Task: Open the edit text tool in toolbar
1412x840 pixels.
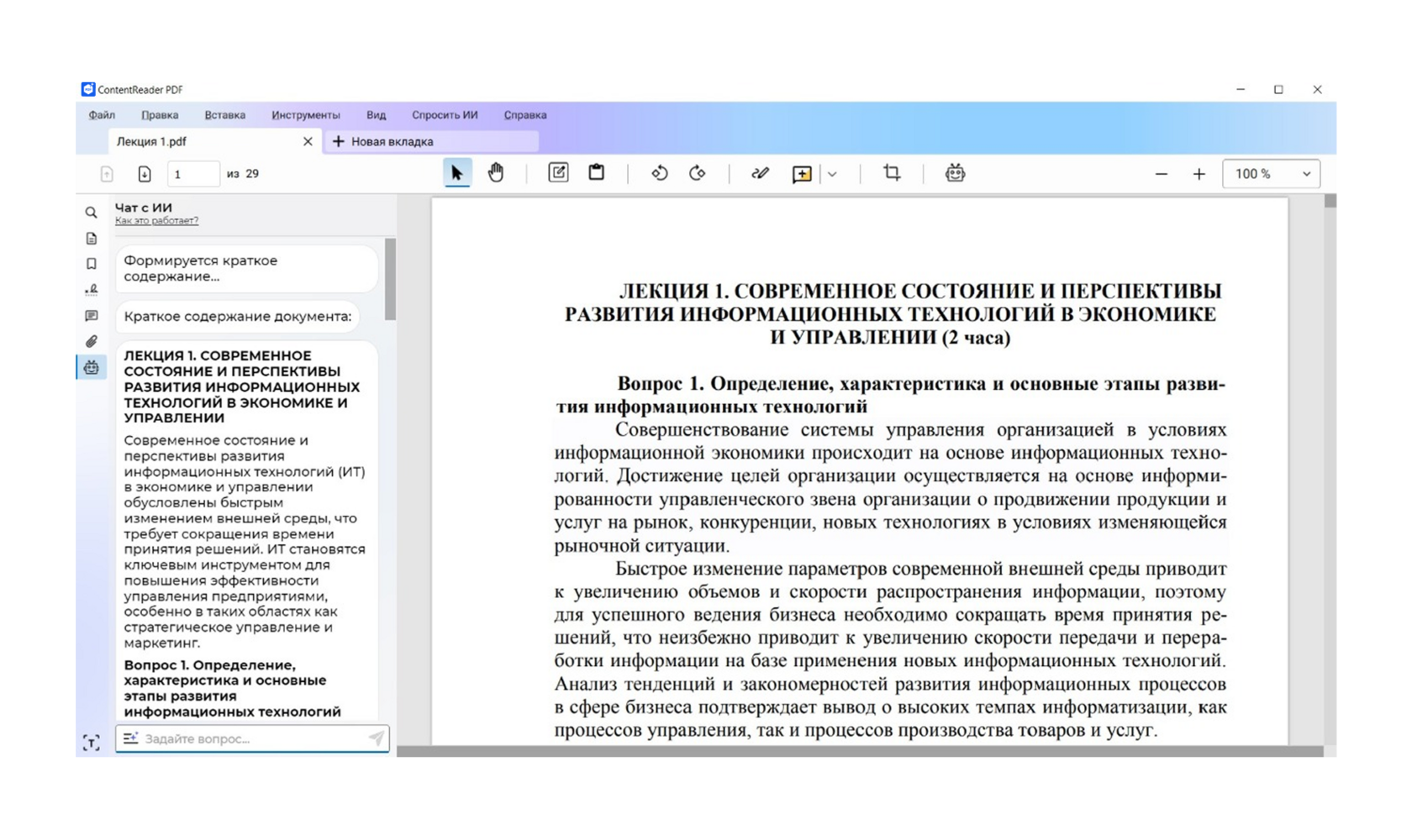Action: click(x=558, y=173)
